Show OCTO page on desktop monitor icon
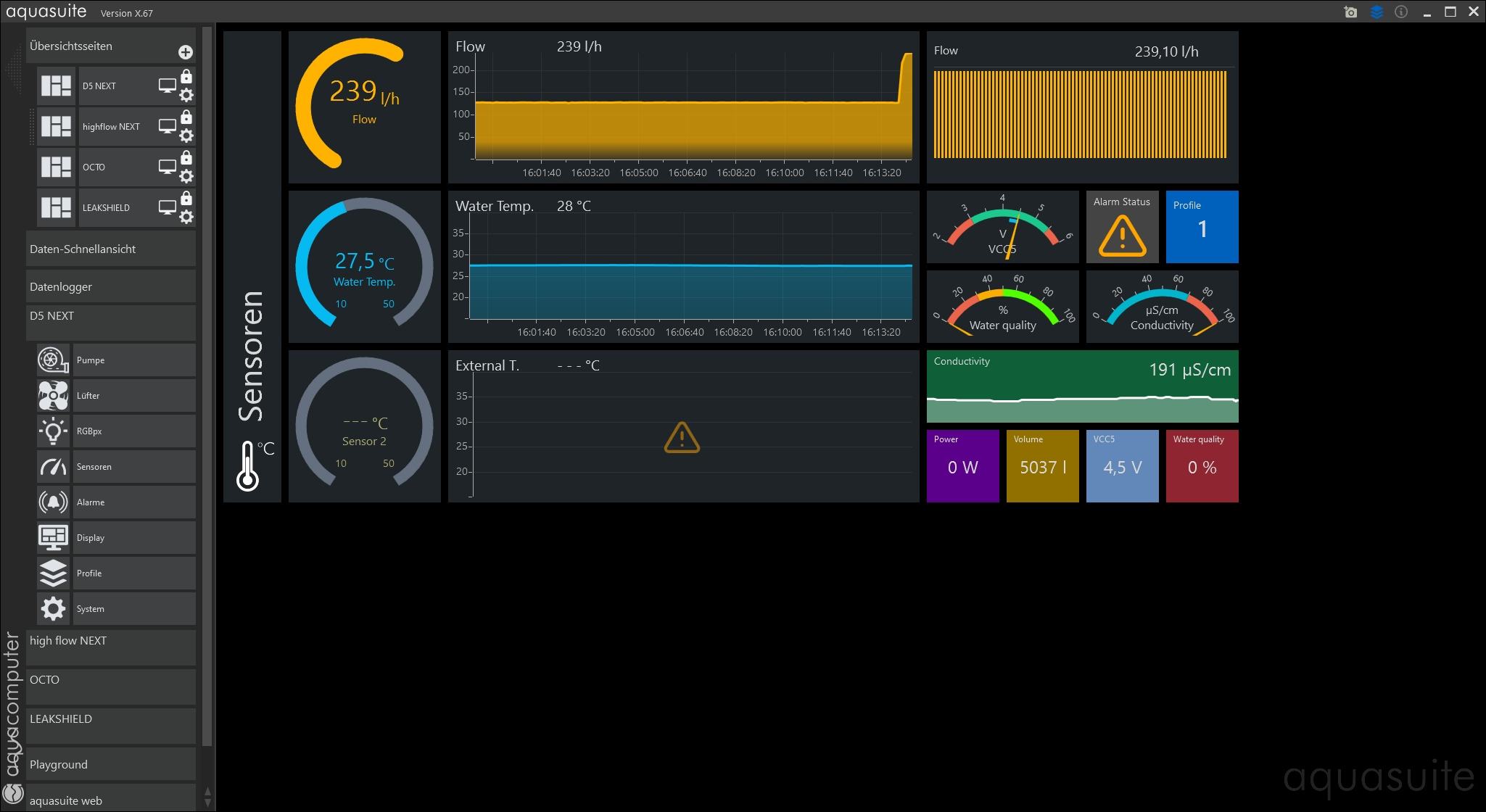 [168, 167]
